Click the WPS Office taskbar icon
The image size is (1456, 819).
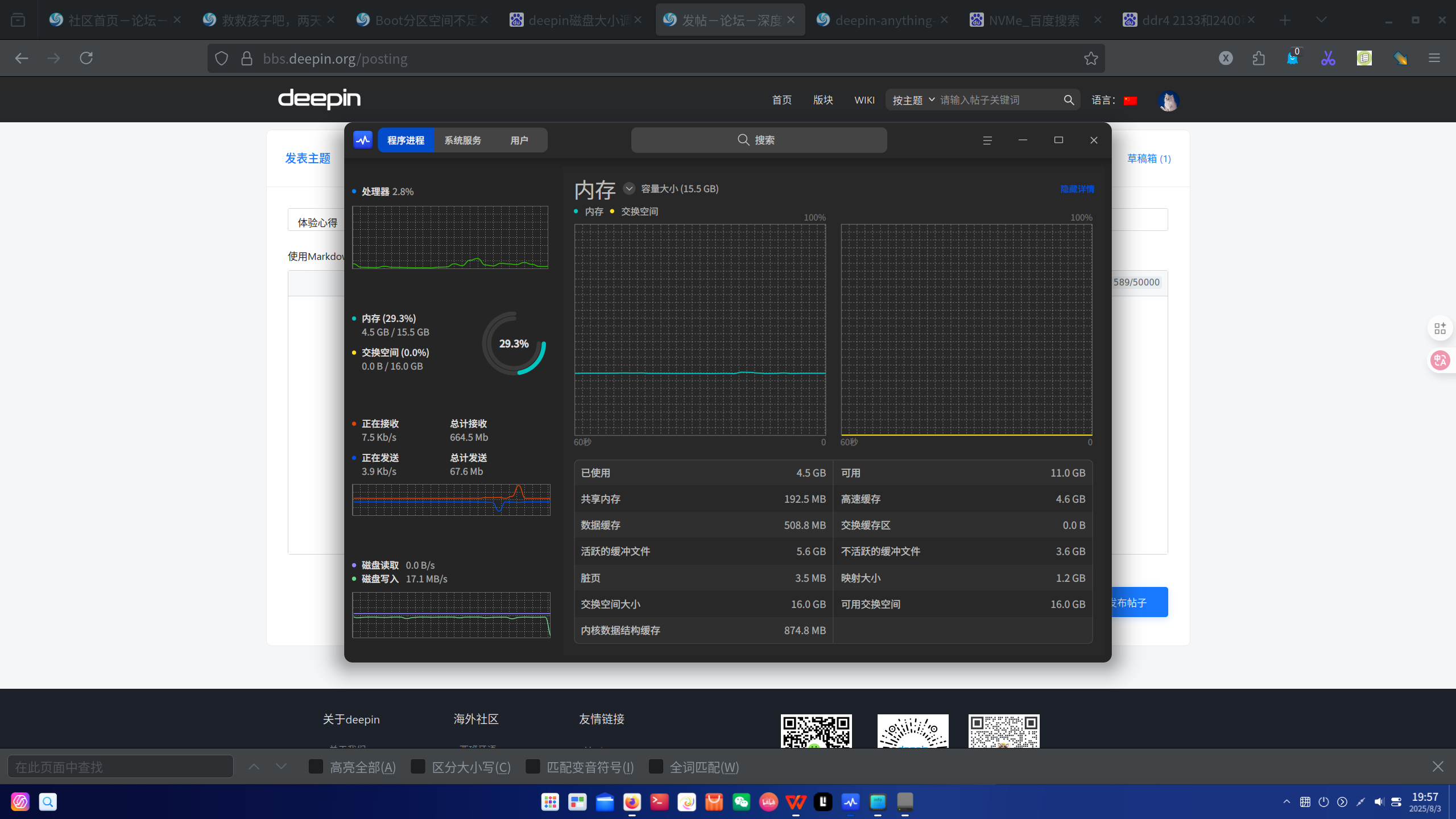[796, 802]
